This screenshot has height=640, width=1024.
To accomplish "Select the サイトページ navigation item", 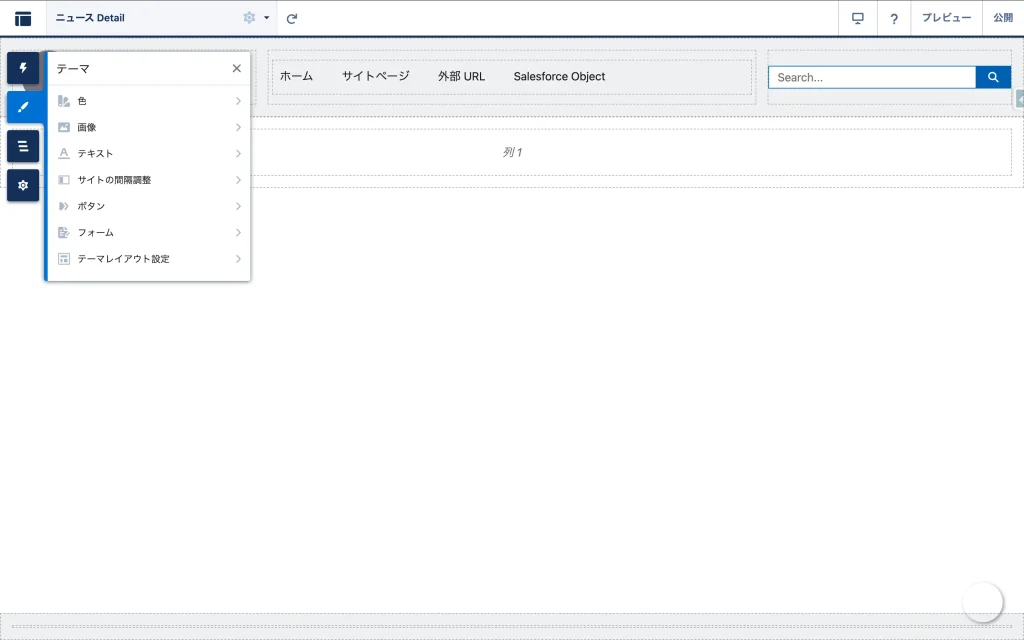I will (x=375, y=76).
